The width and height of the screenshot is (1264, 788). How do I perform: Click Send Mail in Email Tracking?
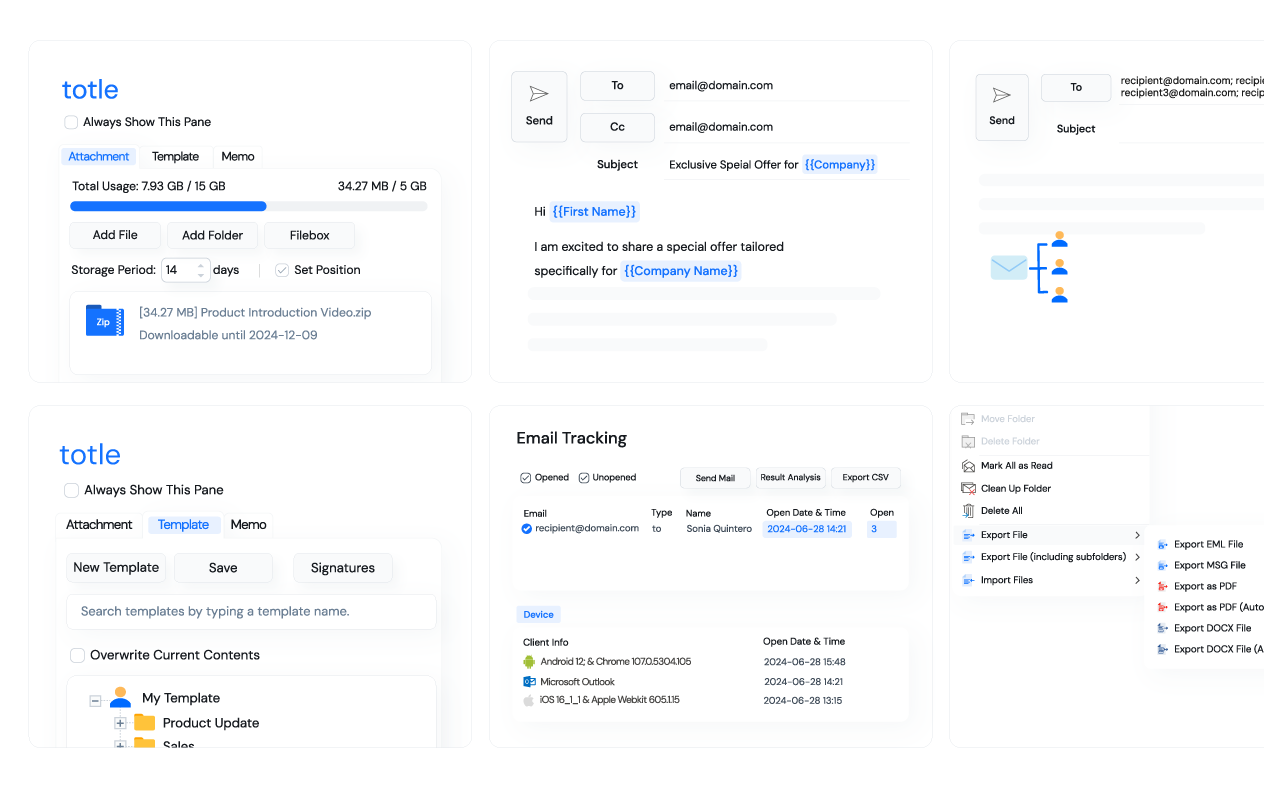coord(715,478)
